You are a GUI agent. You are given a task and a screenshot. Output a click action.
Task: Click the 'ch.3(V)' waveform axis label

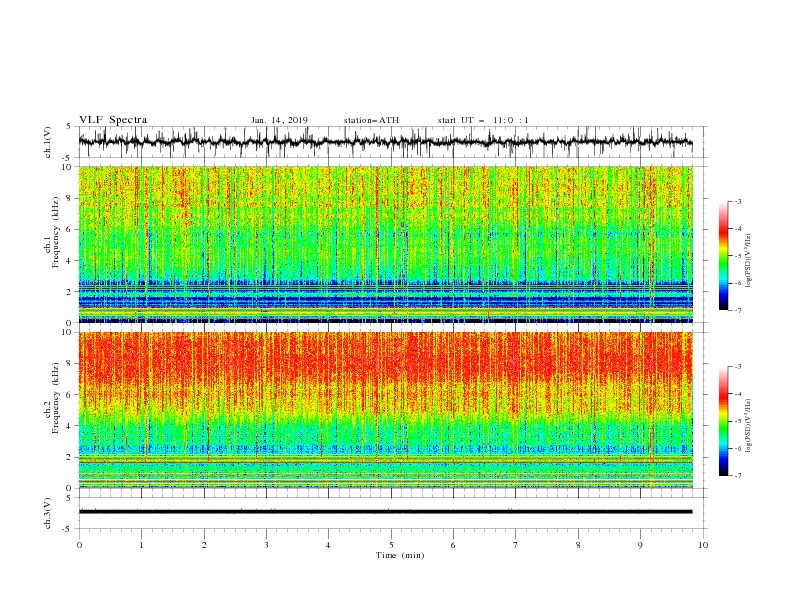[x=47, y=513]
